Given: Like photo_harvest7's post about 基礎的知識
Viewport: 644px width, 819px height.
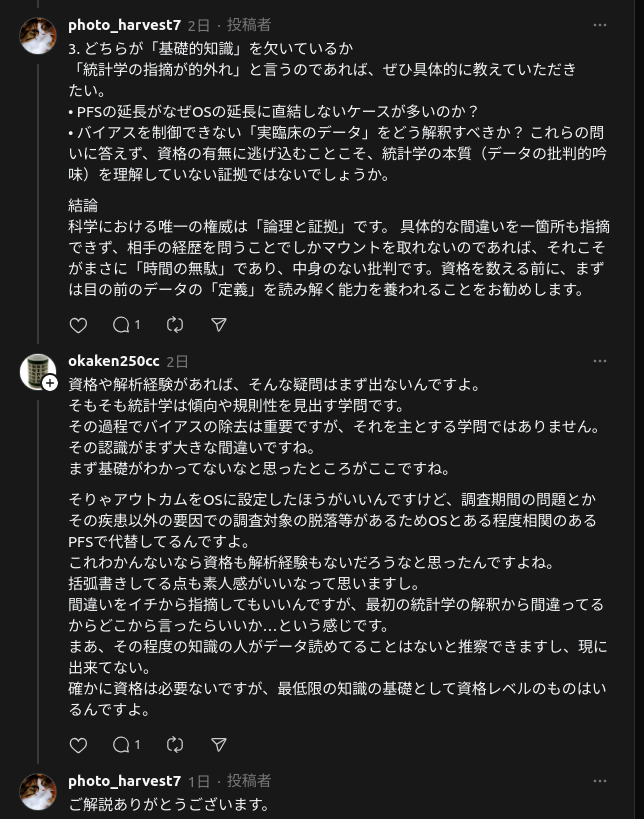Looking at the screenshot, I should pyautogui.click(x=78, y=325).
